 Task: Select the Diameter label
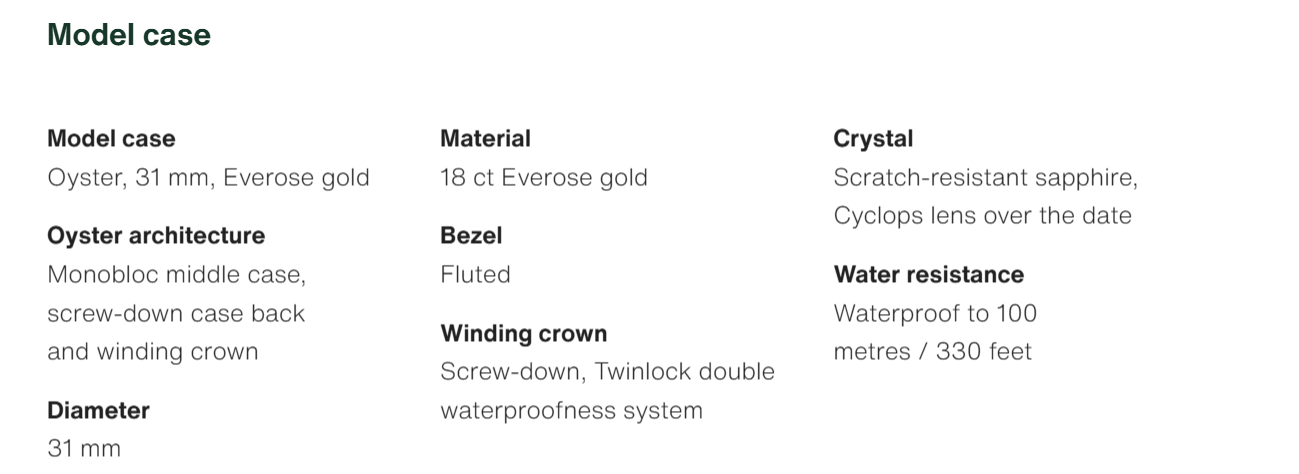tap(98, 410)
